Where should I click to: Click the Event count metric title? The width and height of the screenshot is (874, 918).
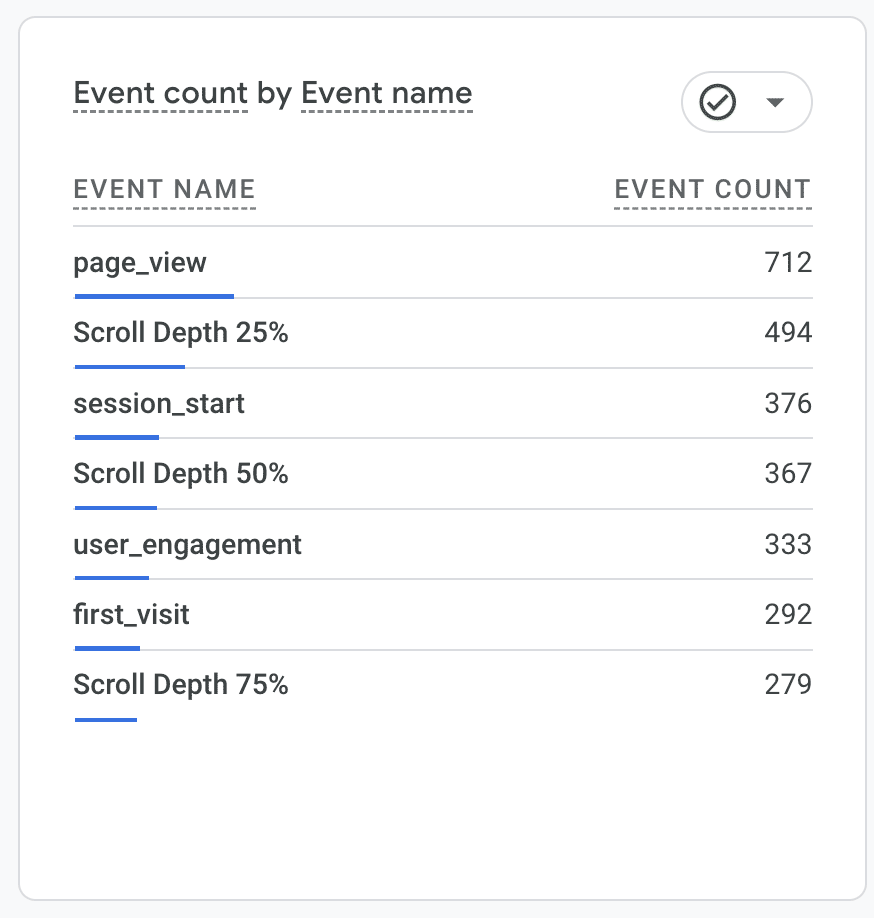[x=160, y=94]
